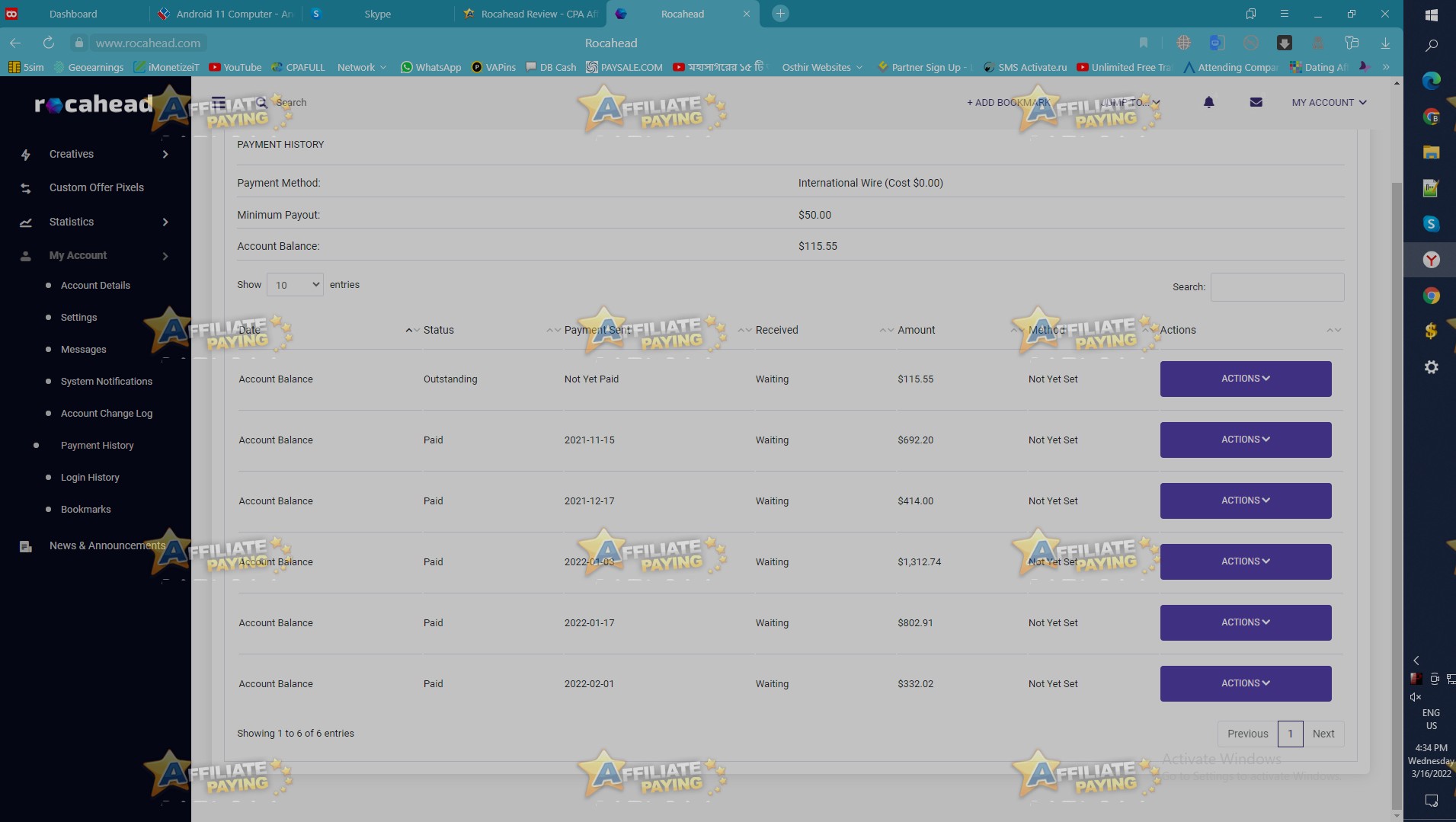Open Osthir Websites bookmarks folder
This screenshot has height=822, width=1456.
point(822,67)
